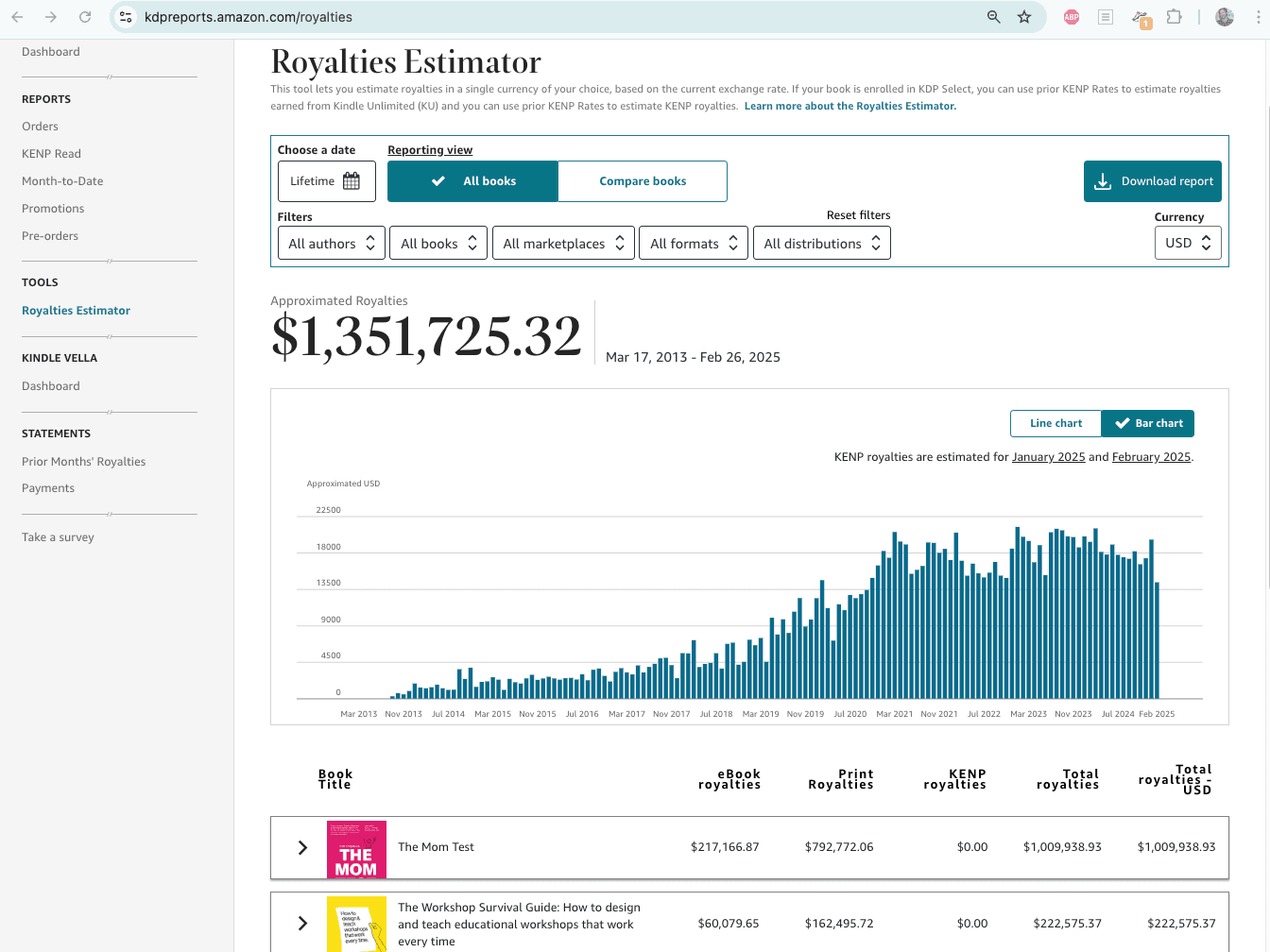Click Reset filters above the filter row
The image size is (1270, 952).
point(858,214)
